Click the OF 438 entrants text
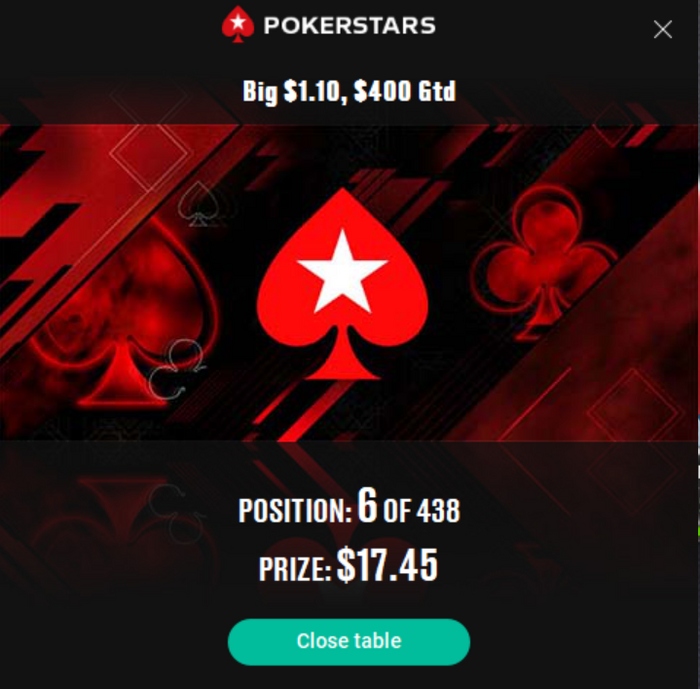 pyautogui.click(x=421, y=510)
